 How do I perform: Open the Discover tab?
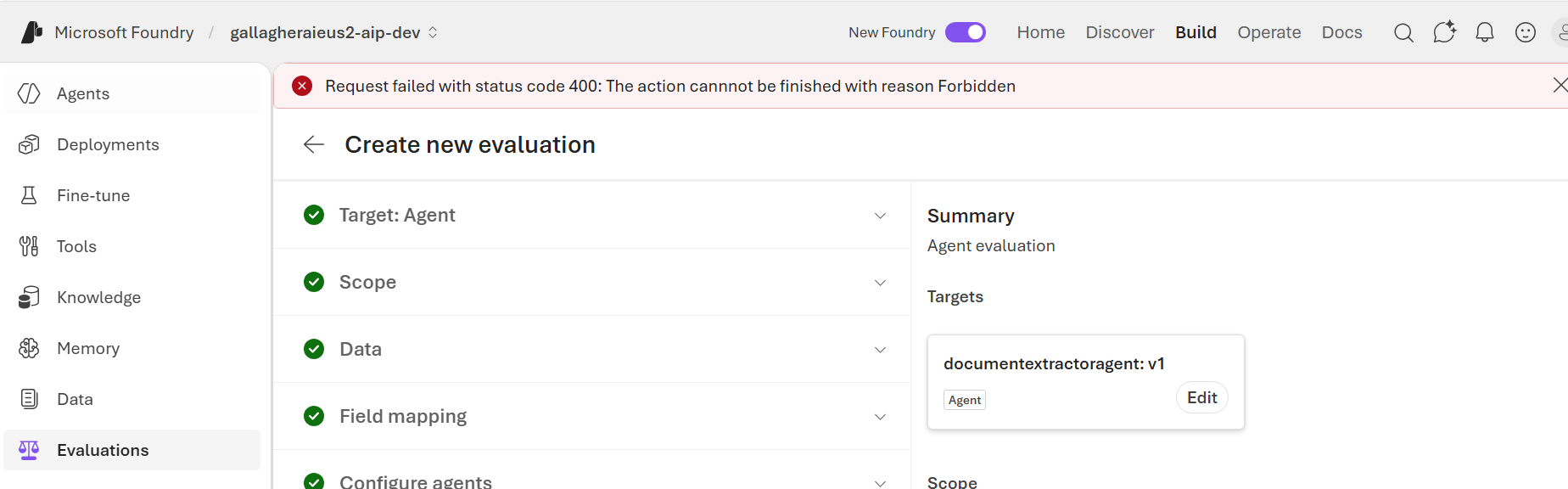tap(1119, 32)
